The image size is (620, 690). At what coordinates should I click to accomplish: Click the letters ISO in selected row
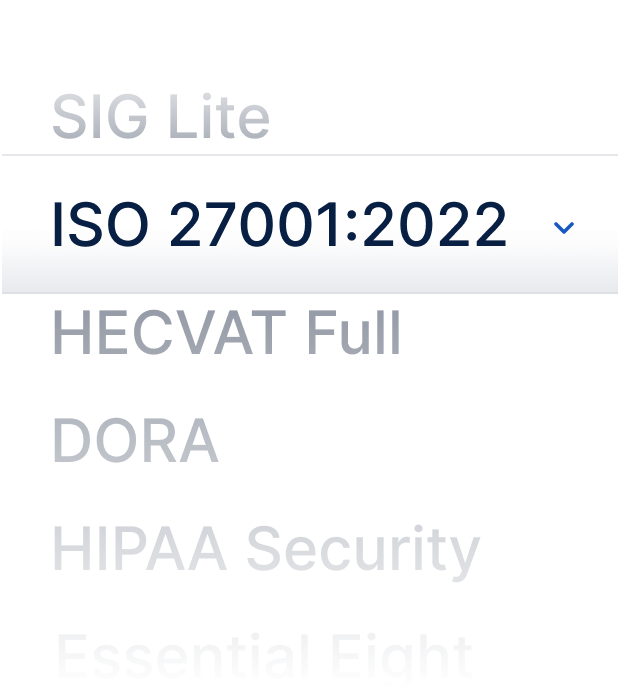pyautogui.click(x=100, y=224)
